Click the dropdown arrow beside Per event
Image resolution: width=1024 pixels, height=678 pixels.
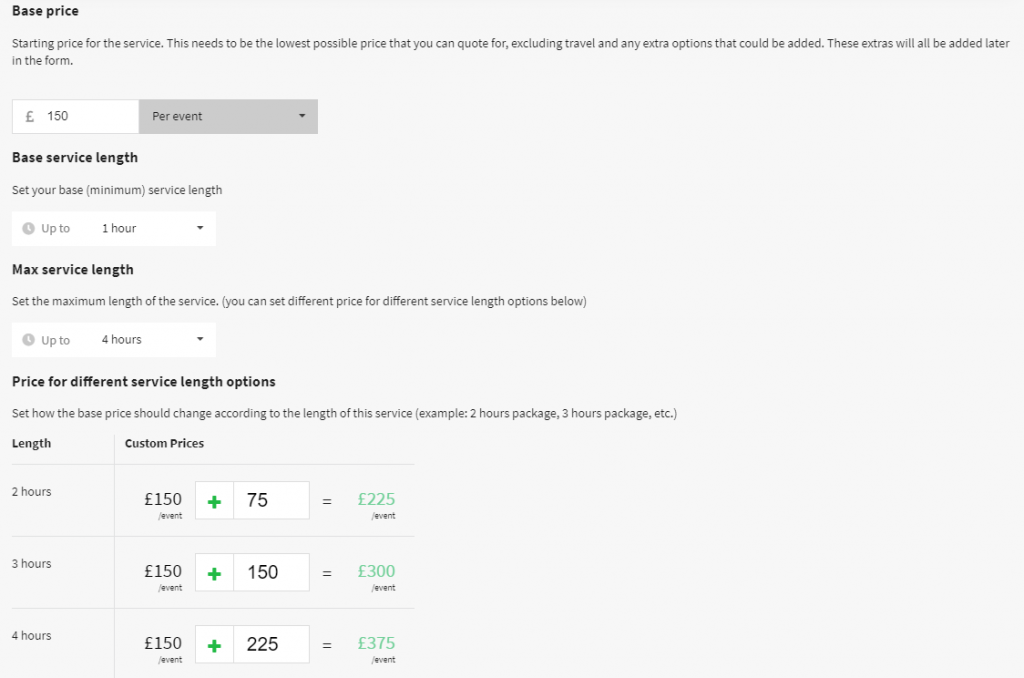click(302, 116)
